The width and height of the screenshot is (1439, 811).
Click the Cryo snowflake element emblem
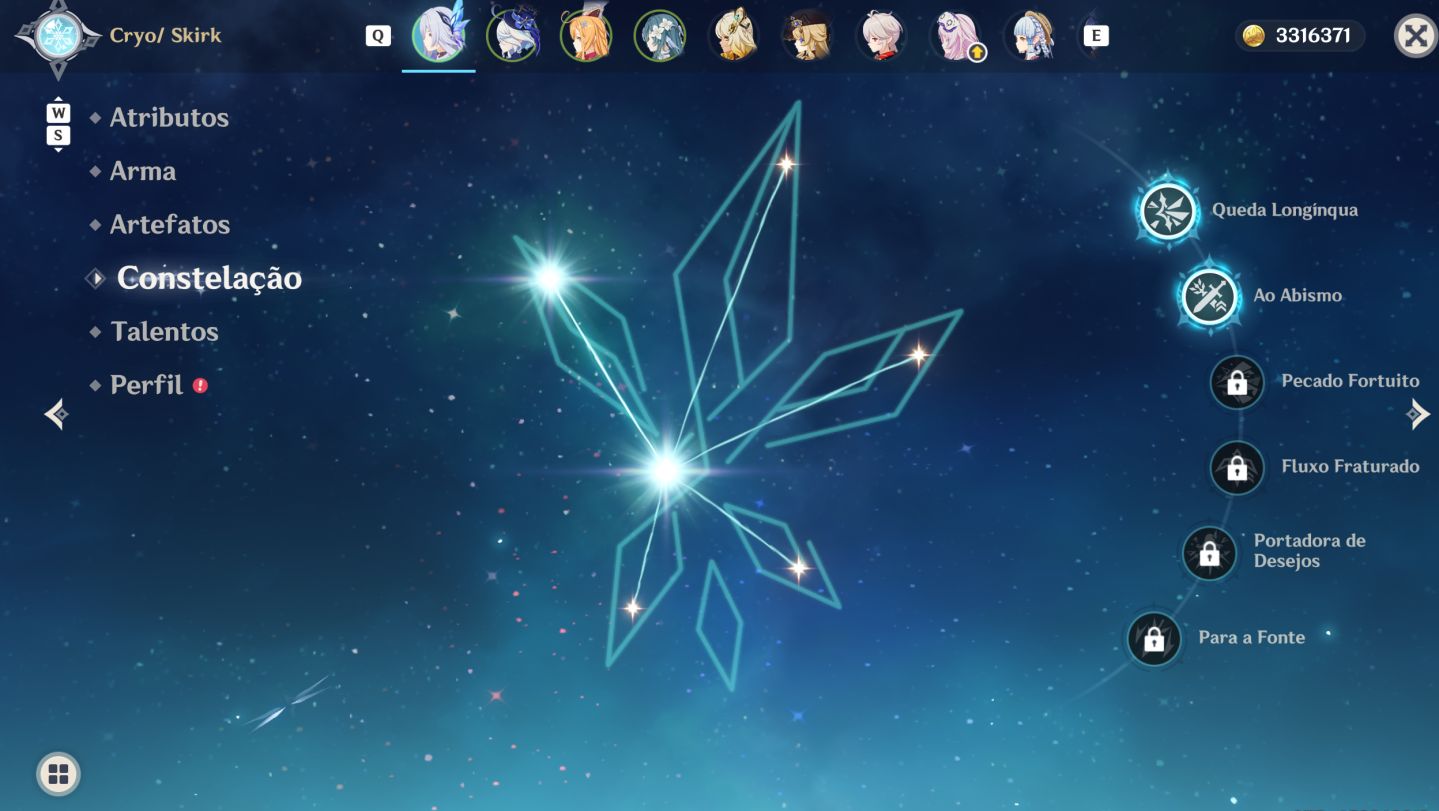tap(57, 37)
